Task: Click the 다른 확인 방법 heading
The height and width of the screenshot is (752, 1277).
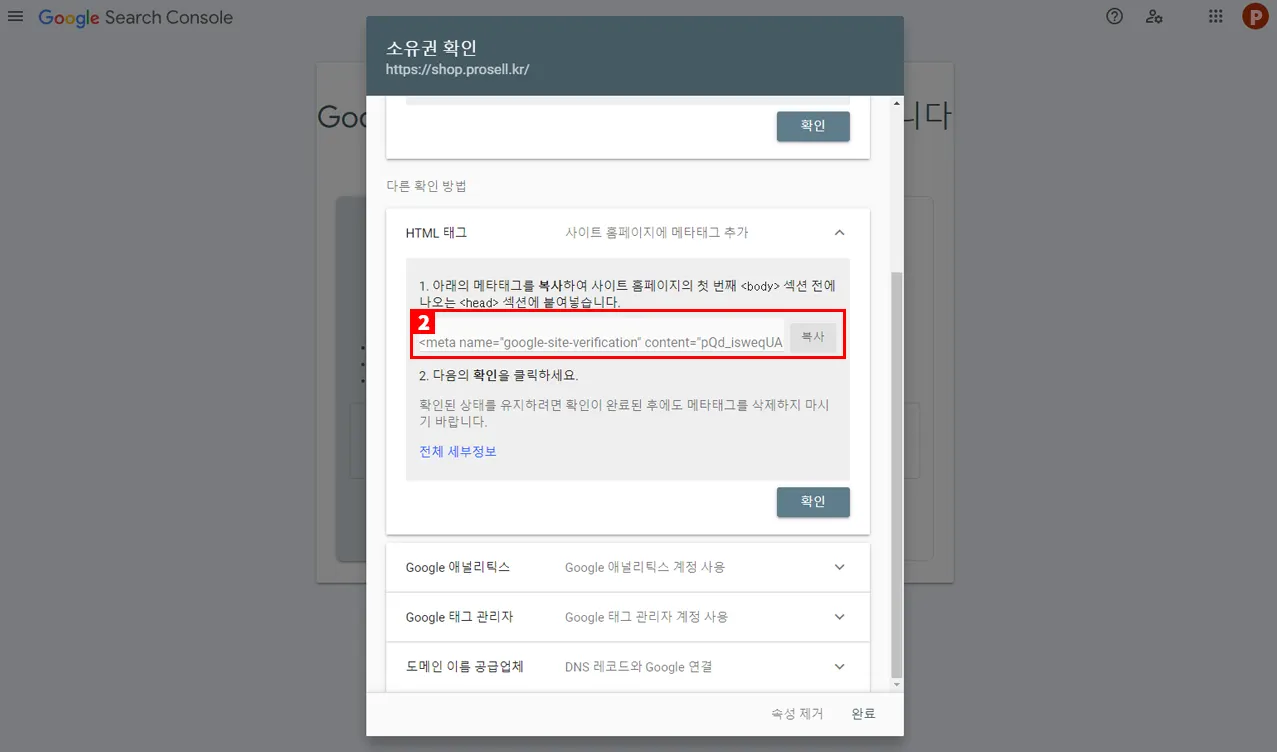Action: tap(427, 186)
